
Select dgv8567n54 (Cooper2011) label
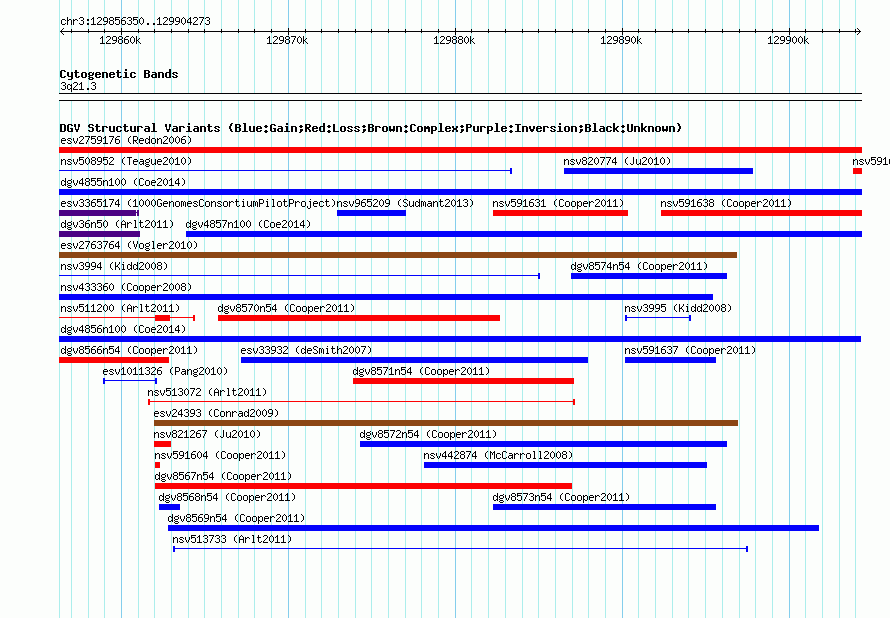pyautogui.click(x=223, y=476)
